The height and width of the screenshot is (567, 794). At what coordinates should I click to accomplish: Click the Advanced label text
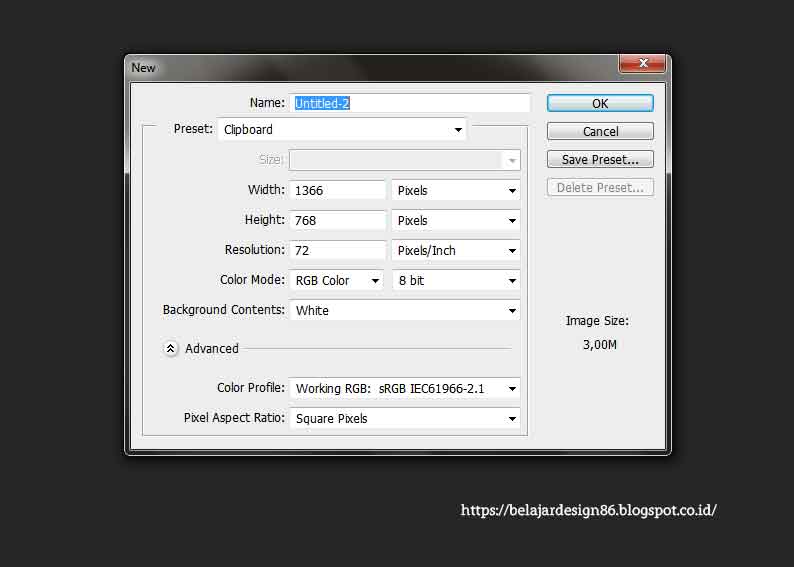point(212,349)
